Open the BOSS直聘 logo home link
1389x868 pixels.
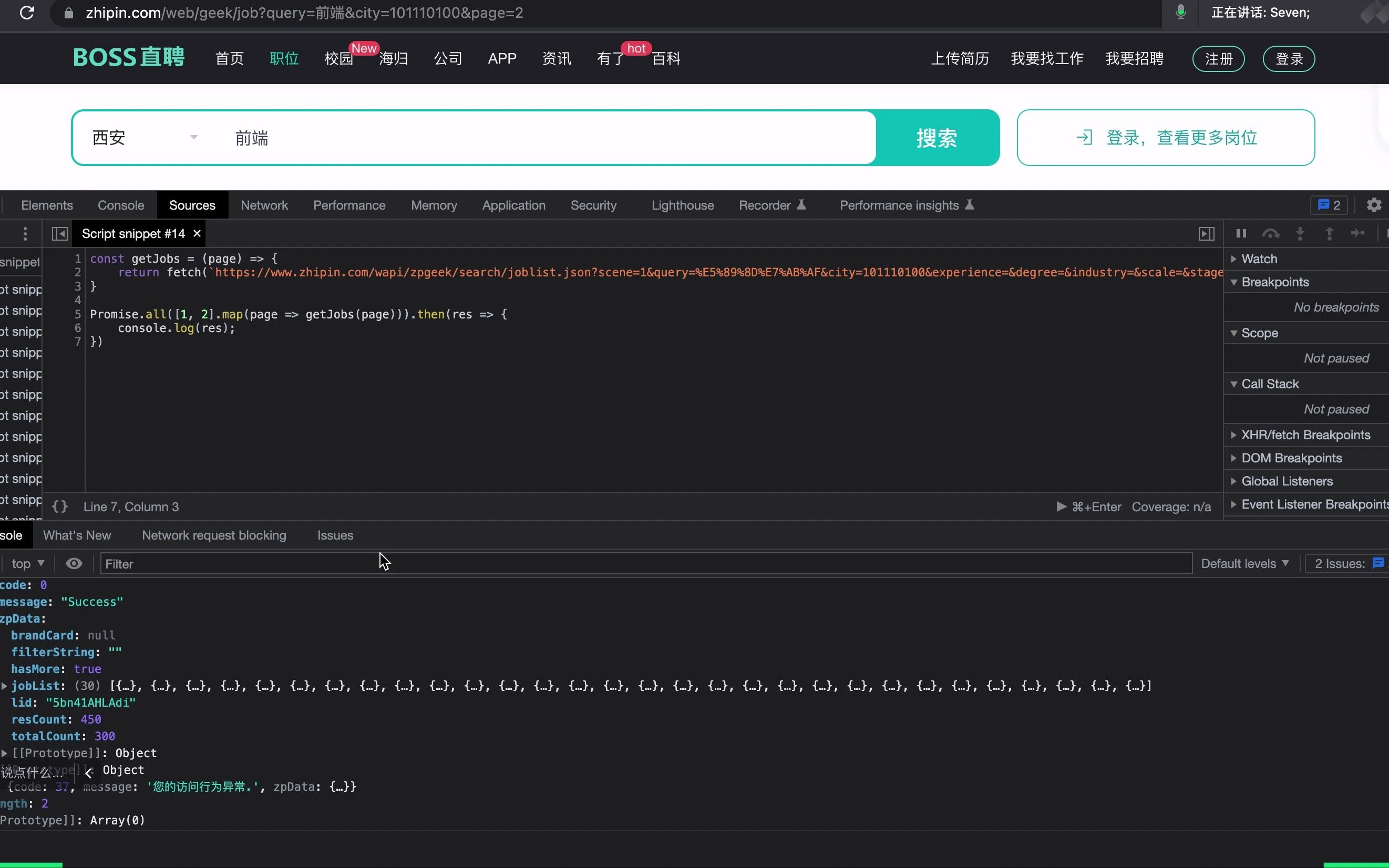129,57
